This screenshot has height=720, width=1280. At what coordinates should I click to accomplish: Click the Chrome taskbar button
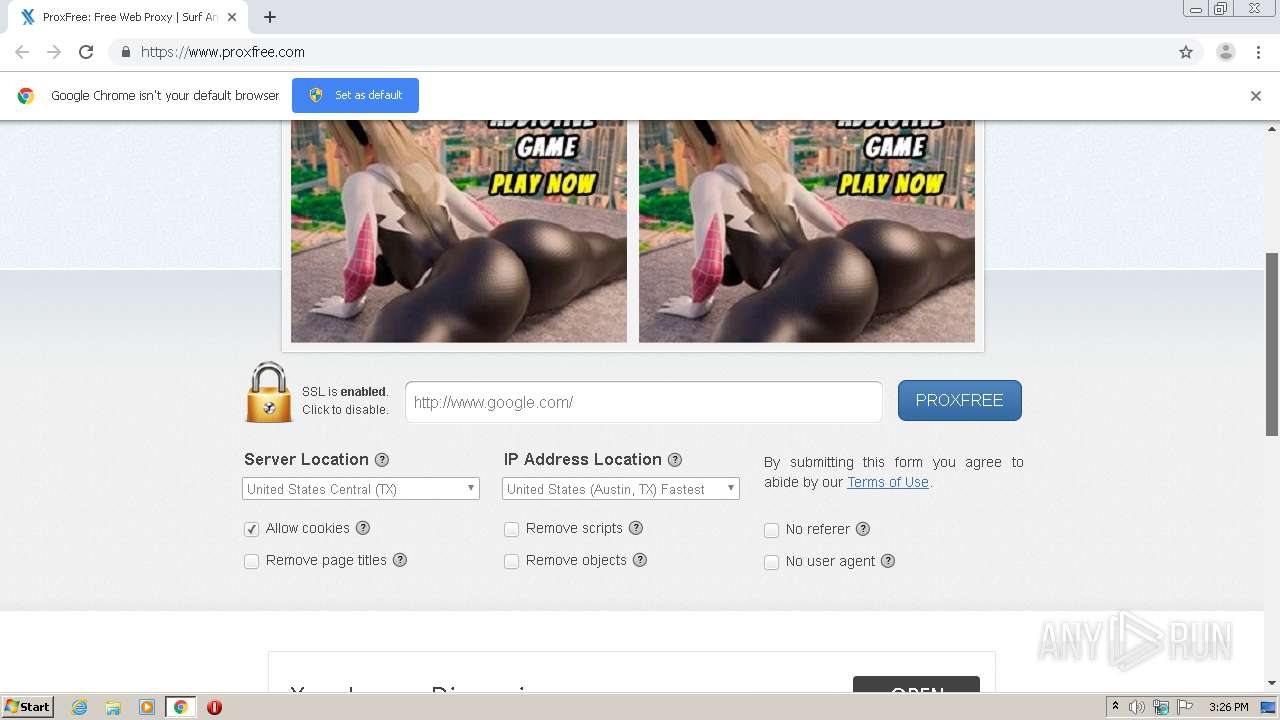[x=181, y=707]
